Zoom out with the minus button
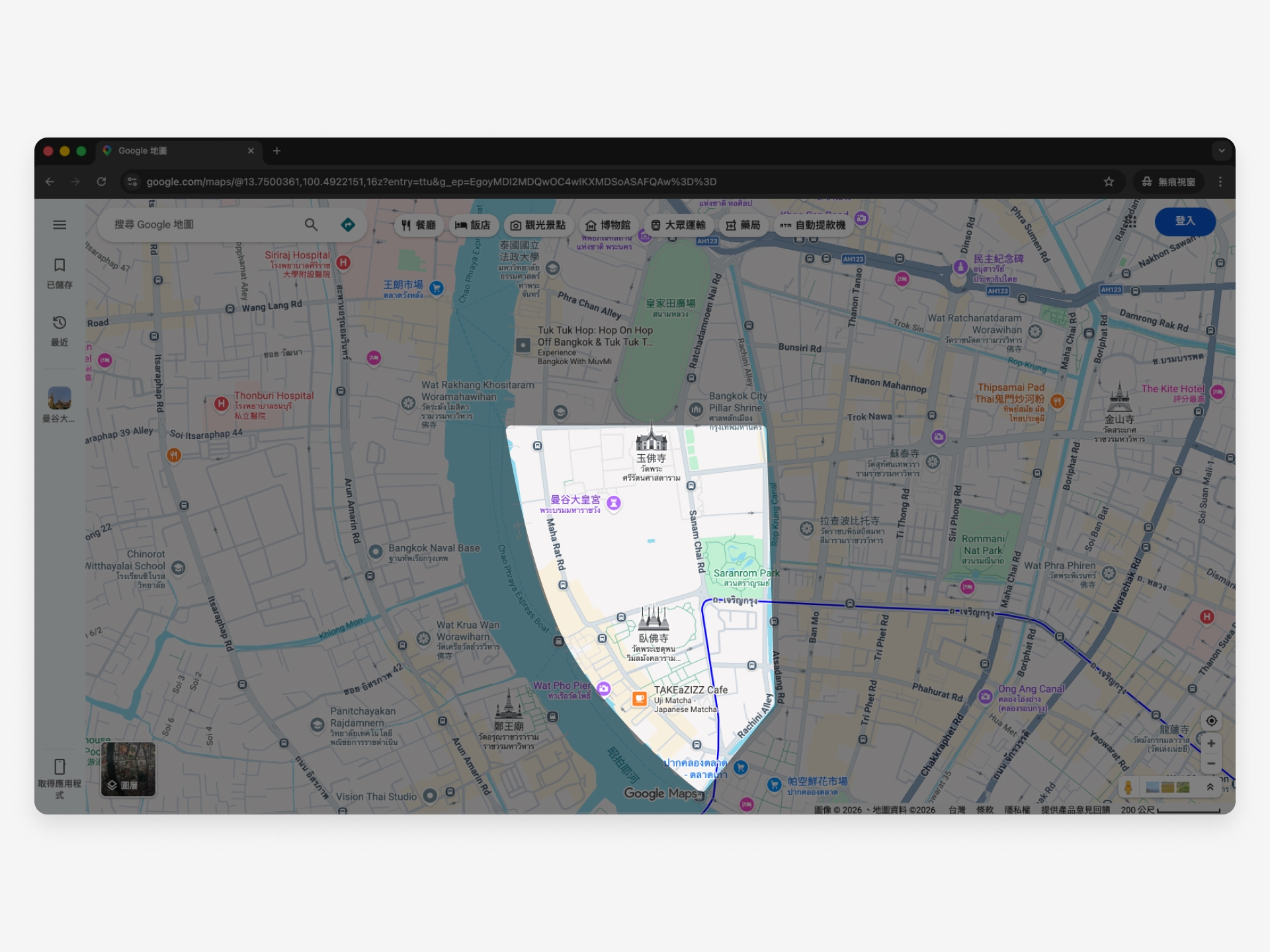The image size is (1270, 952). click(1211, 764)
